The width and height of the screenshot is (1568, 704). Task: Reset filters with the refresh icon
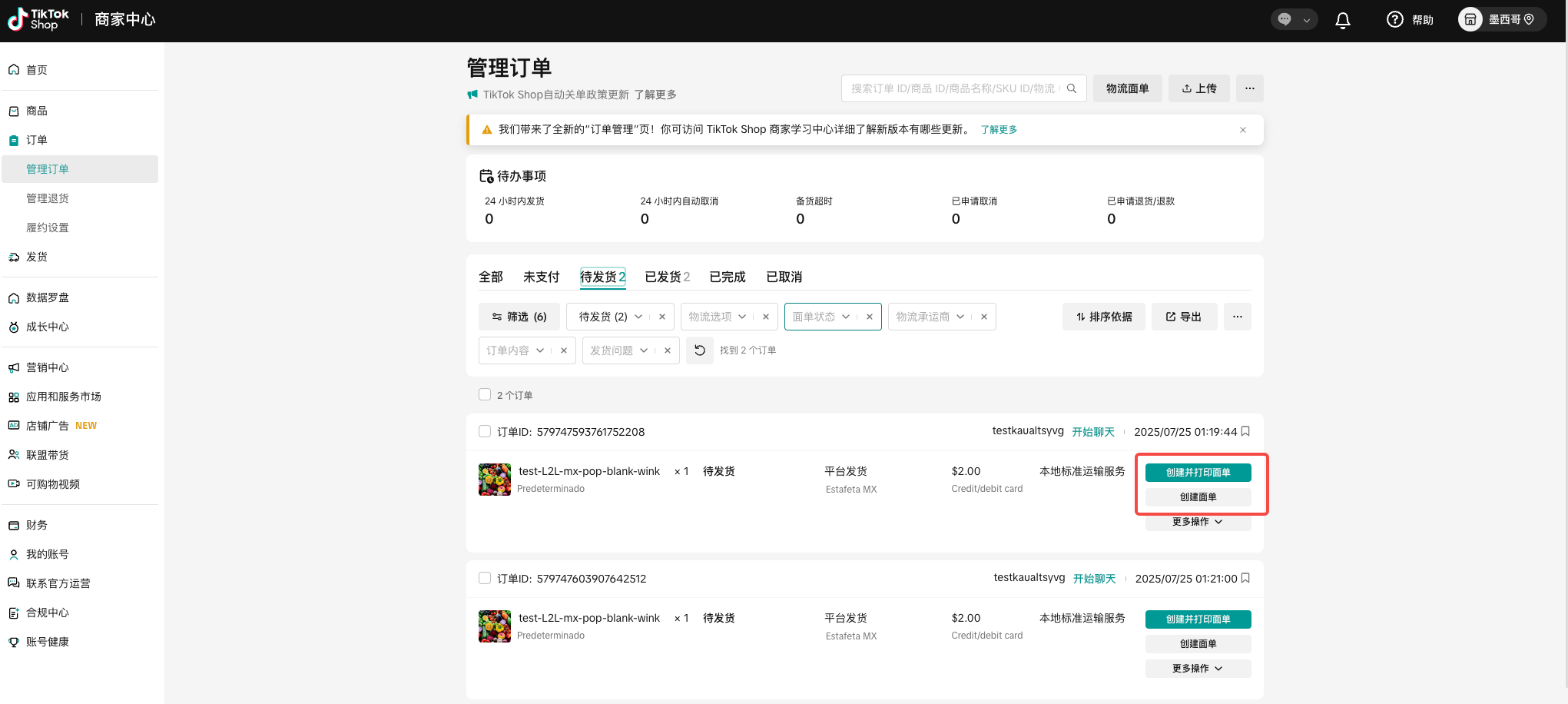point(699,350)
